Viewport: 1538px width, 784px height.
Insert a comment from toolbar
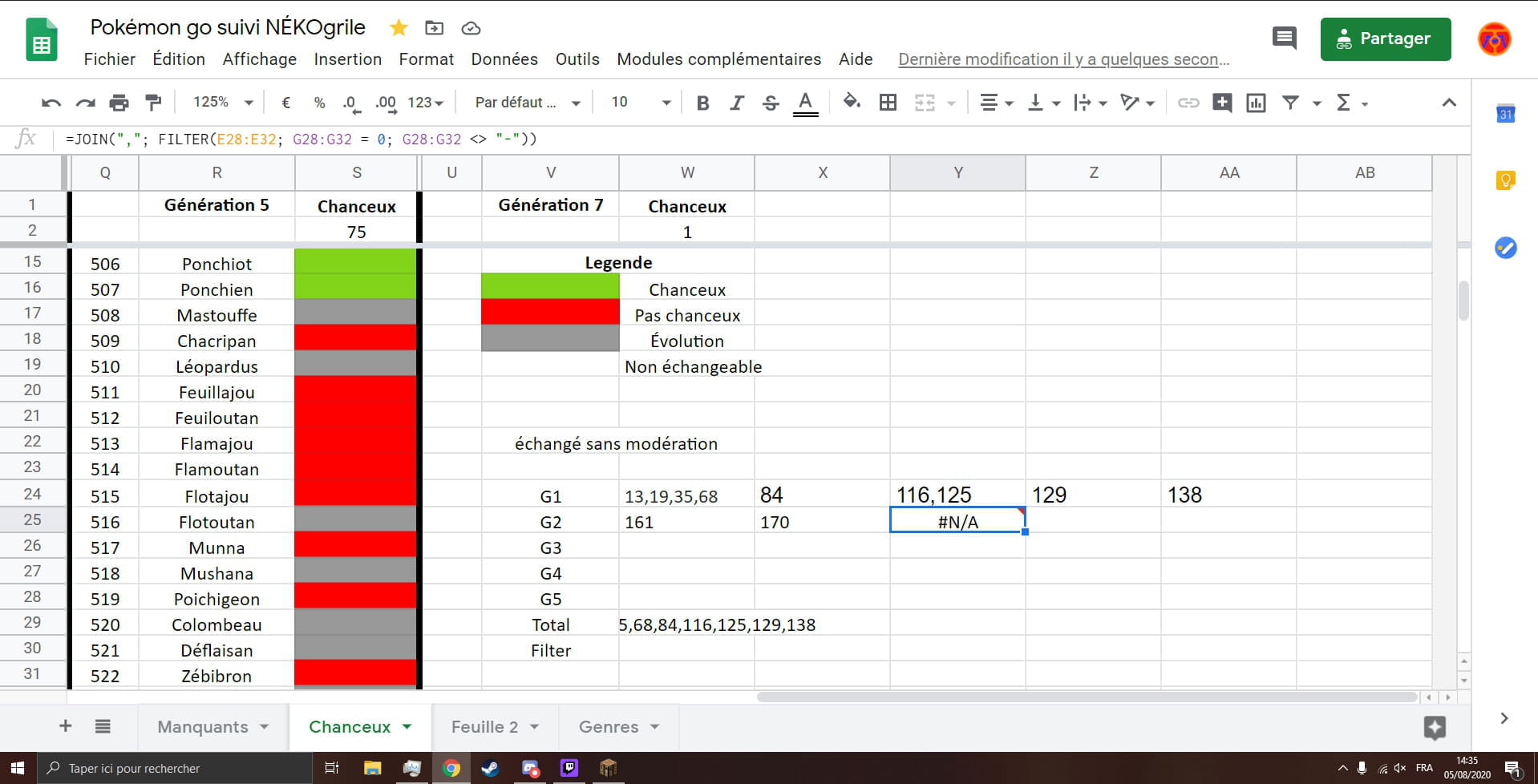(1222, 103)
